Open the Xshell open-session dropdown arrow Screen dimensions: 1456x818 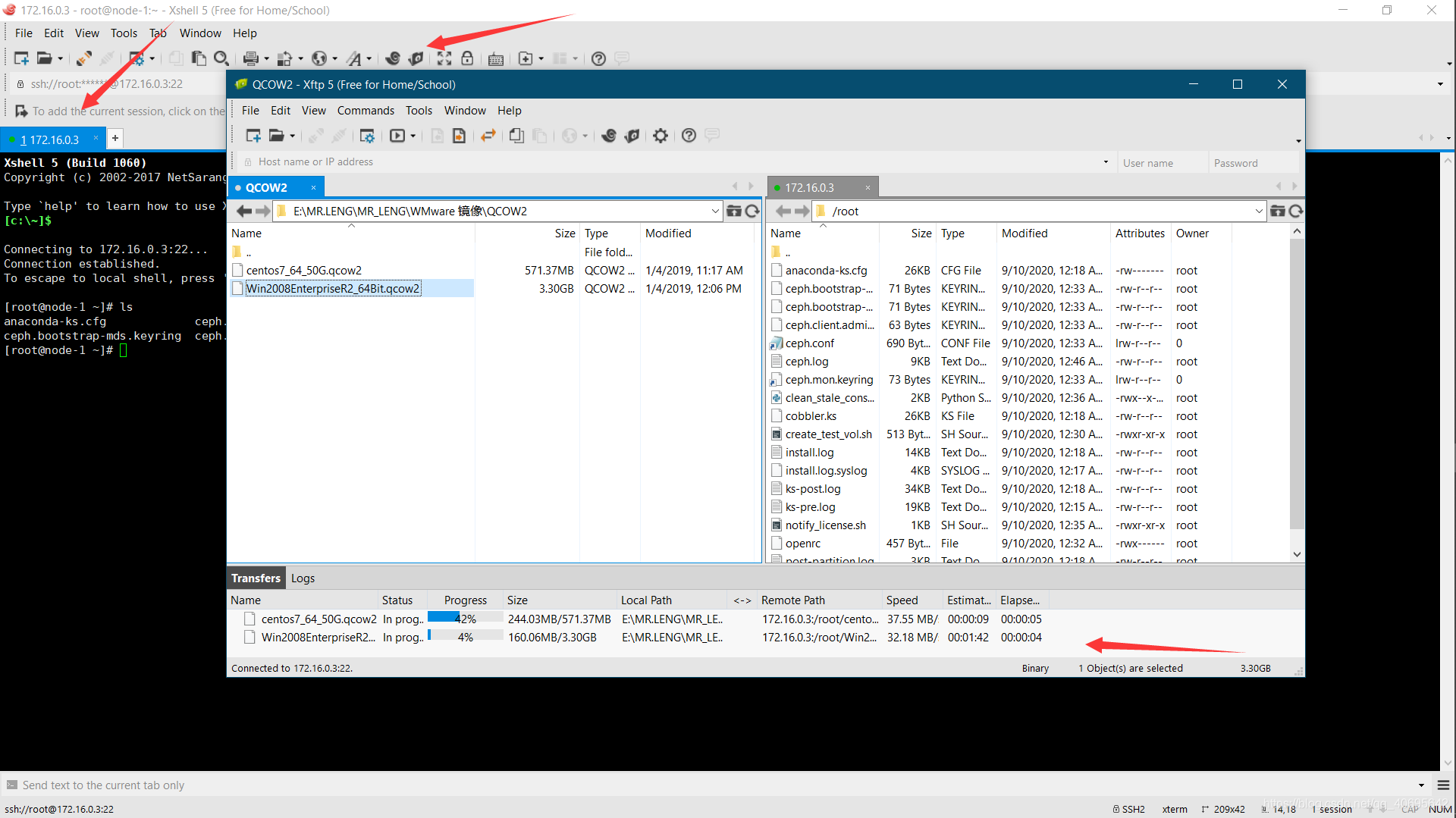pyautogui.click(x=60, y=58)
